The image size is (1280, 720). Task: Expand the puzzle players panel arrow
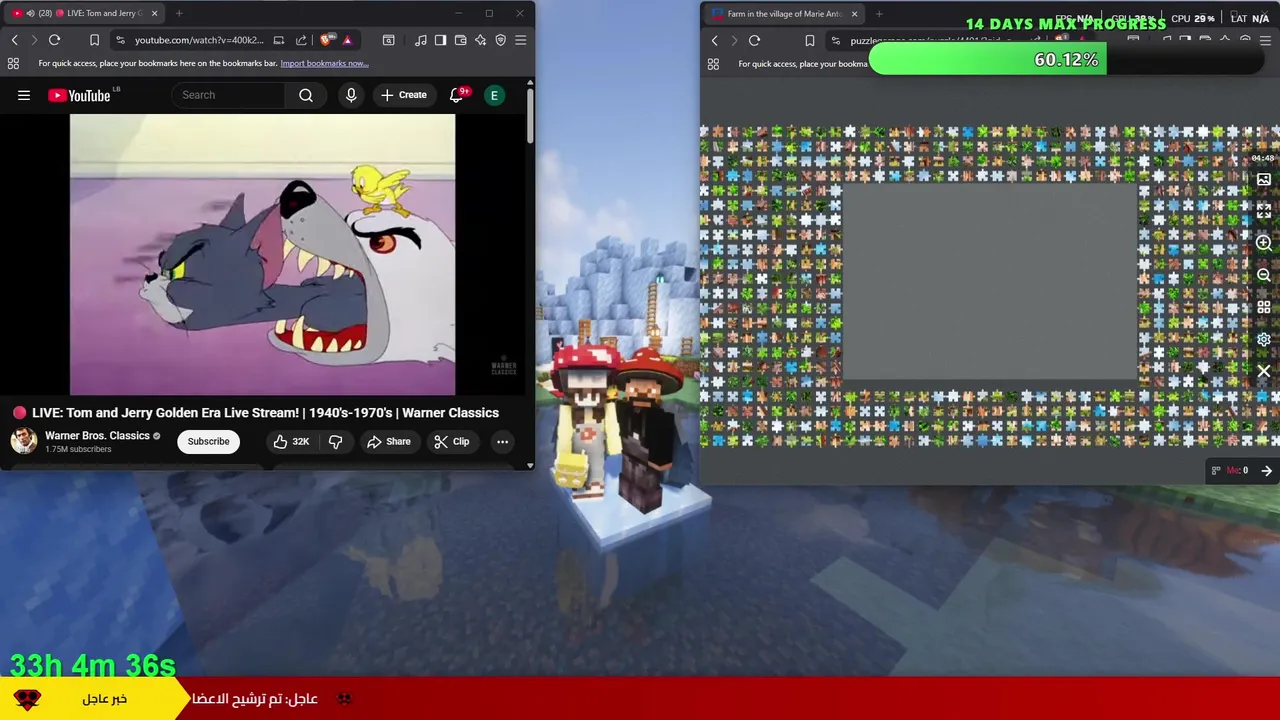(1266, 471)
